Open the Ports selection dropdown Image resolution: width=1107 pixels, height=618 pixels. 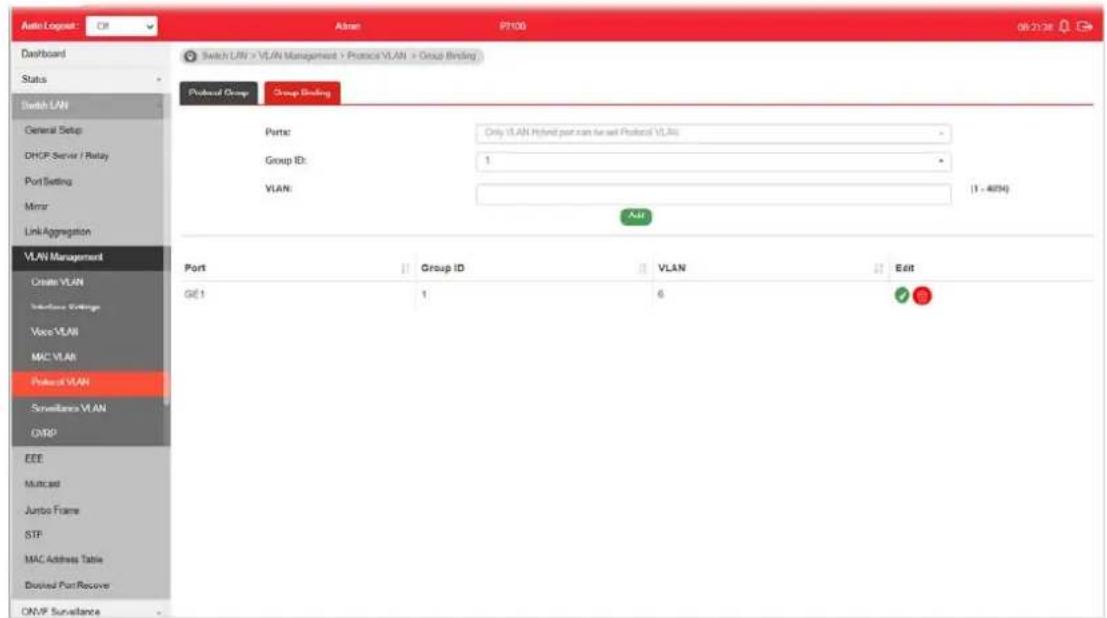point(713,133)
